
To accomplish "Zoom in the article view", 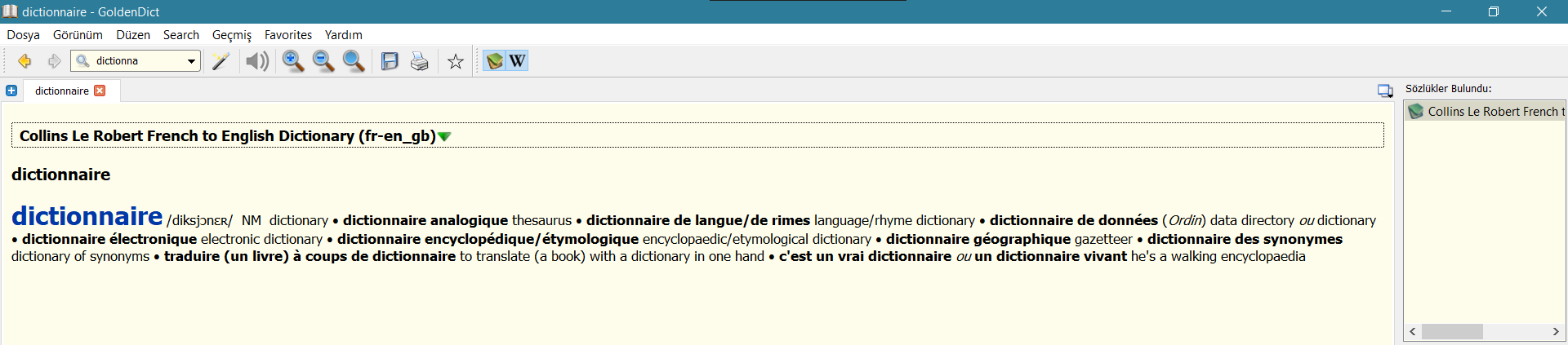I will tap(293, 61).
